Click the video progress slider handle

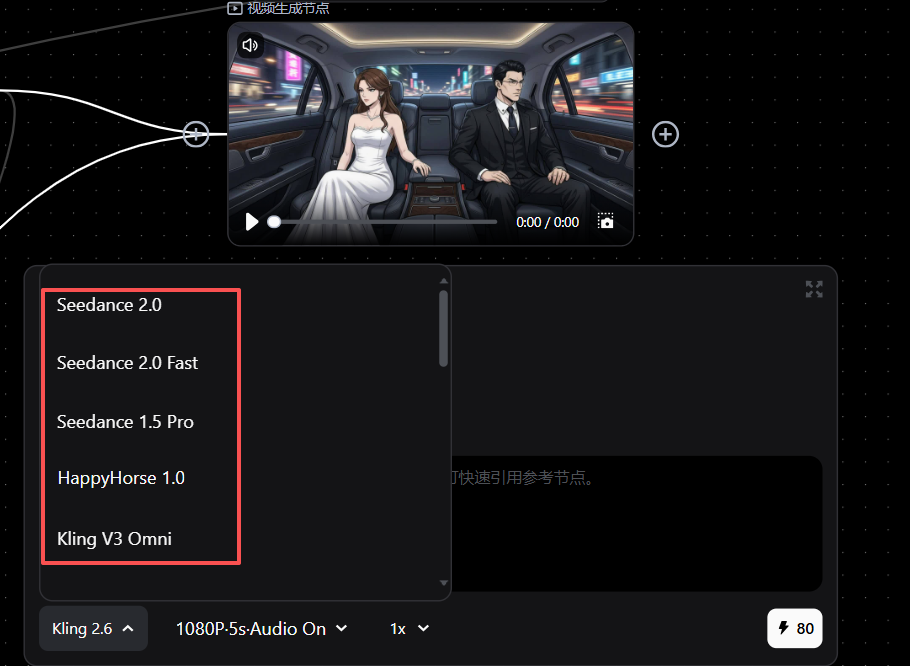point(274,222)
